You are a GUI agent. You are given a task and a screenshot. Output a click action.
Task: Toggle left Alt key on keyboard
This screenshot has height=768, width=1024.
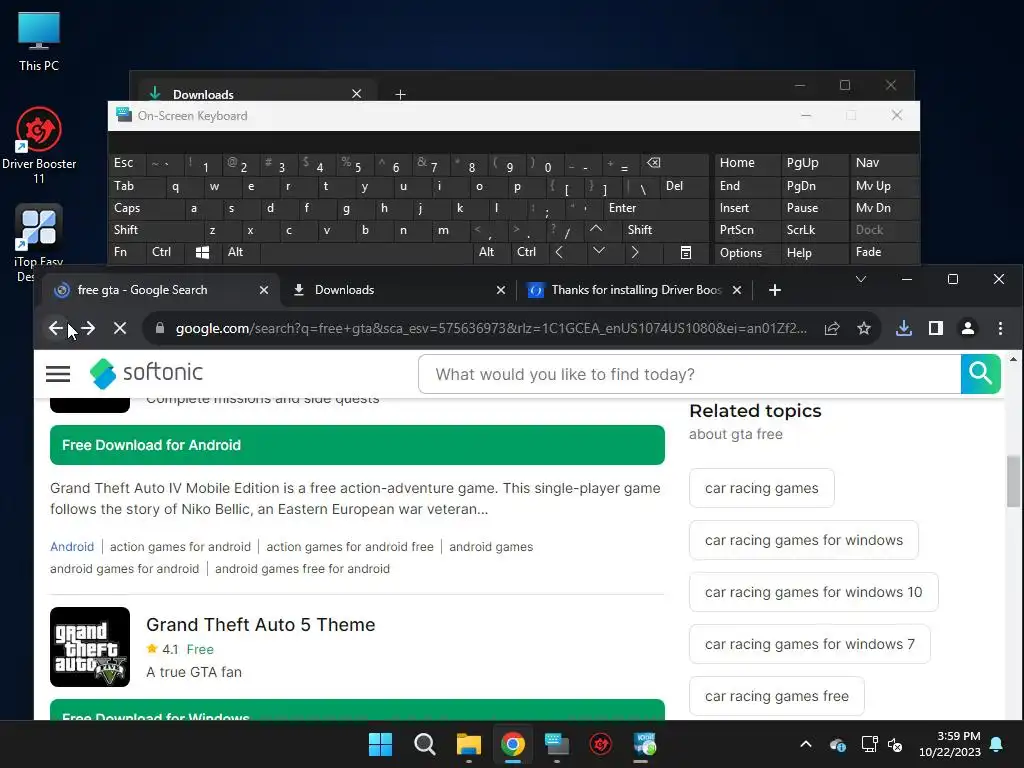[x=240, y=252]
